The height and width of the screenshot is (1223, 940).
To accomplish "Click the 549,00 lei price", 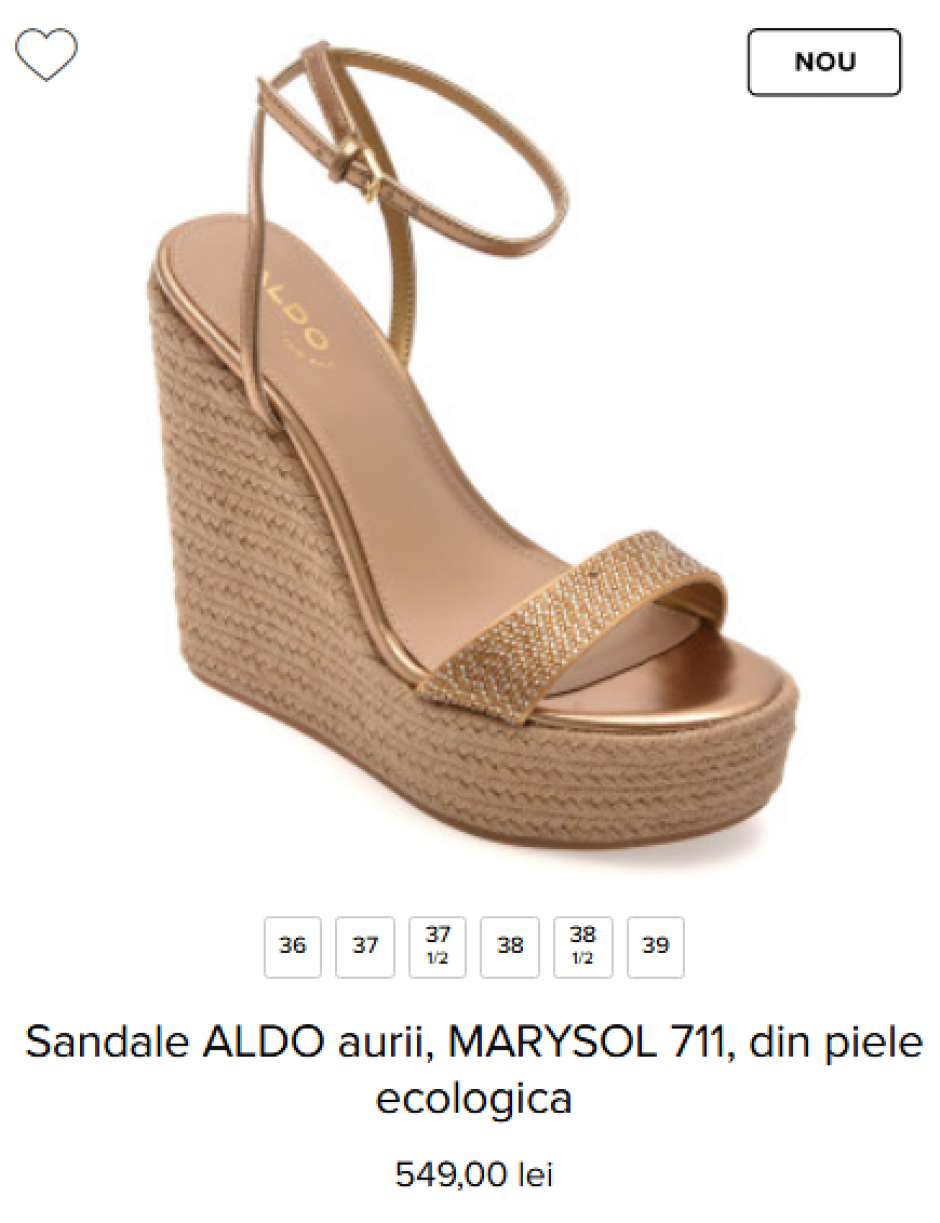I will pyautogui.click(x=474, y=1174).
